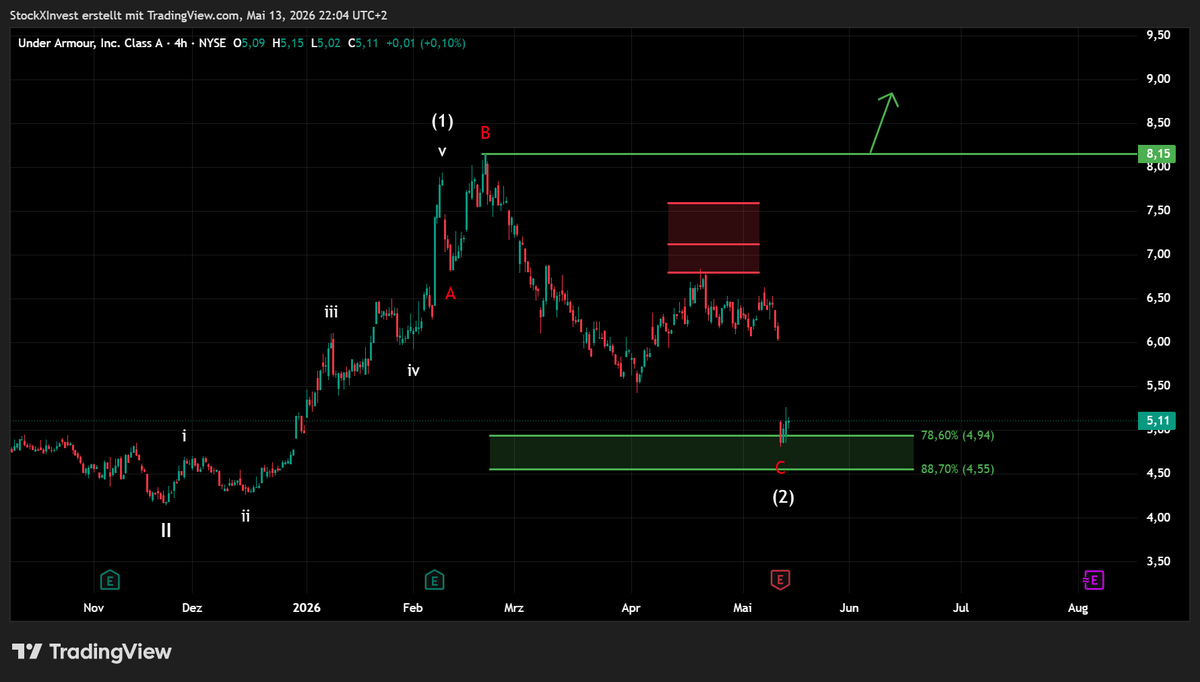Select the current price label 5,11 on the axis
This screenshot has width=1200, height=682.
pos(1158,422)
